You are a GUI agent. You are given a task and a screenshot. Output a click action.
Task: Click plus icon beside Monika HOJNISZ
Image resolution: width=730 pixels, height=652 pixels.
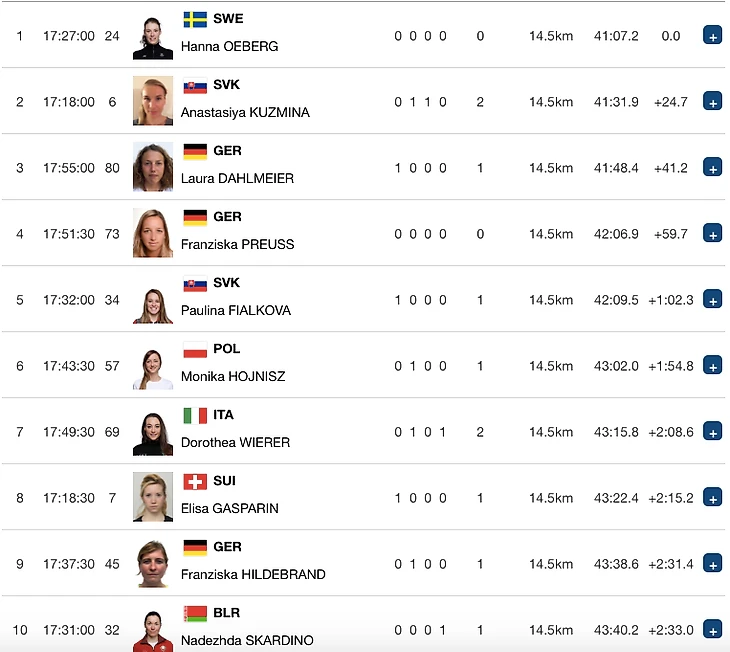712,366
